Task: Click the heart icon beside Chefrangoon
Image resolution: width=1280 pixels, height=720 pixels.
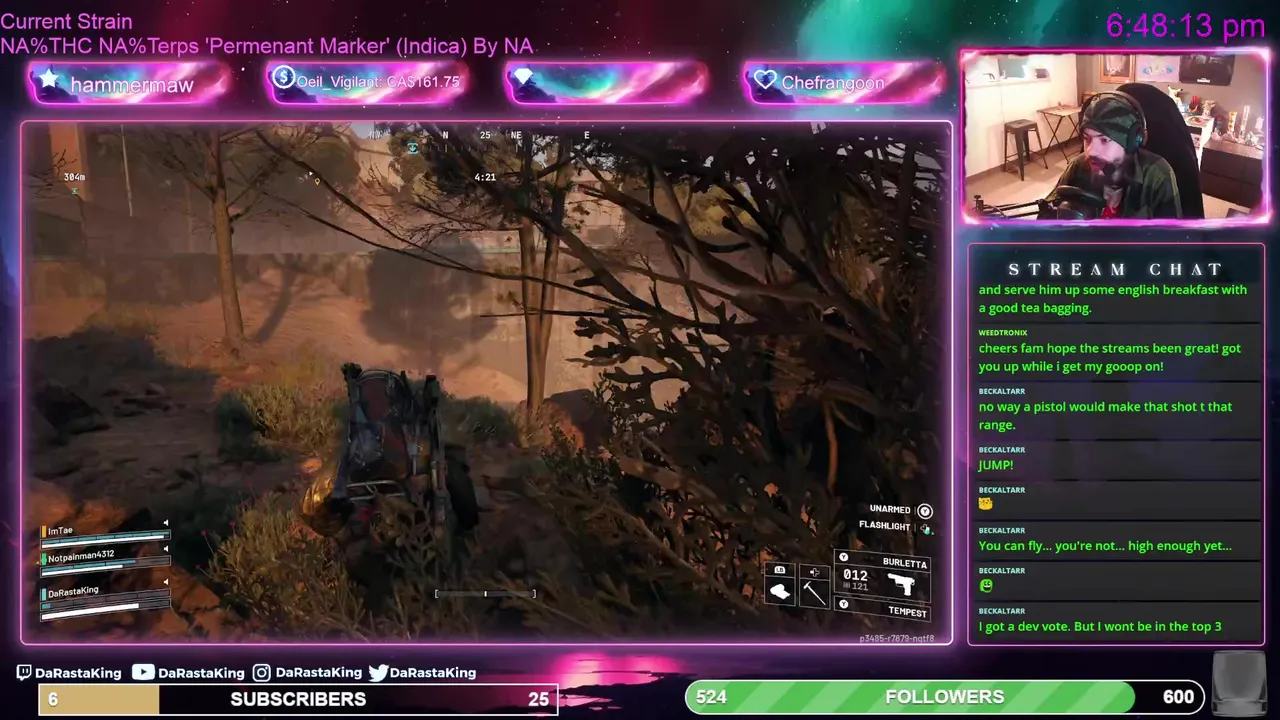Action: point(765,80)
